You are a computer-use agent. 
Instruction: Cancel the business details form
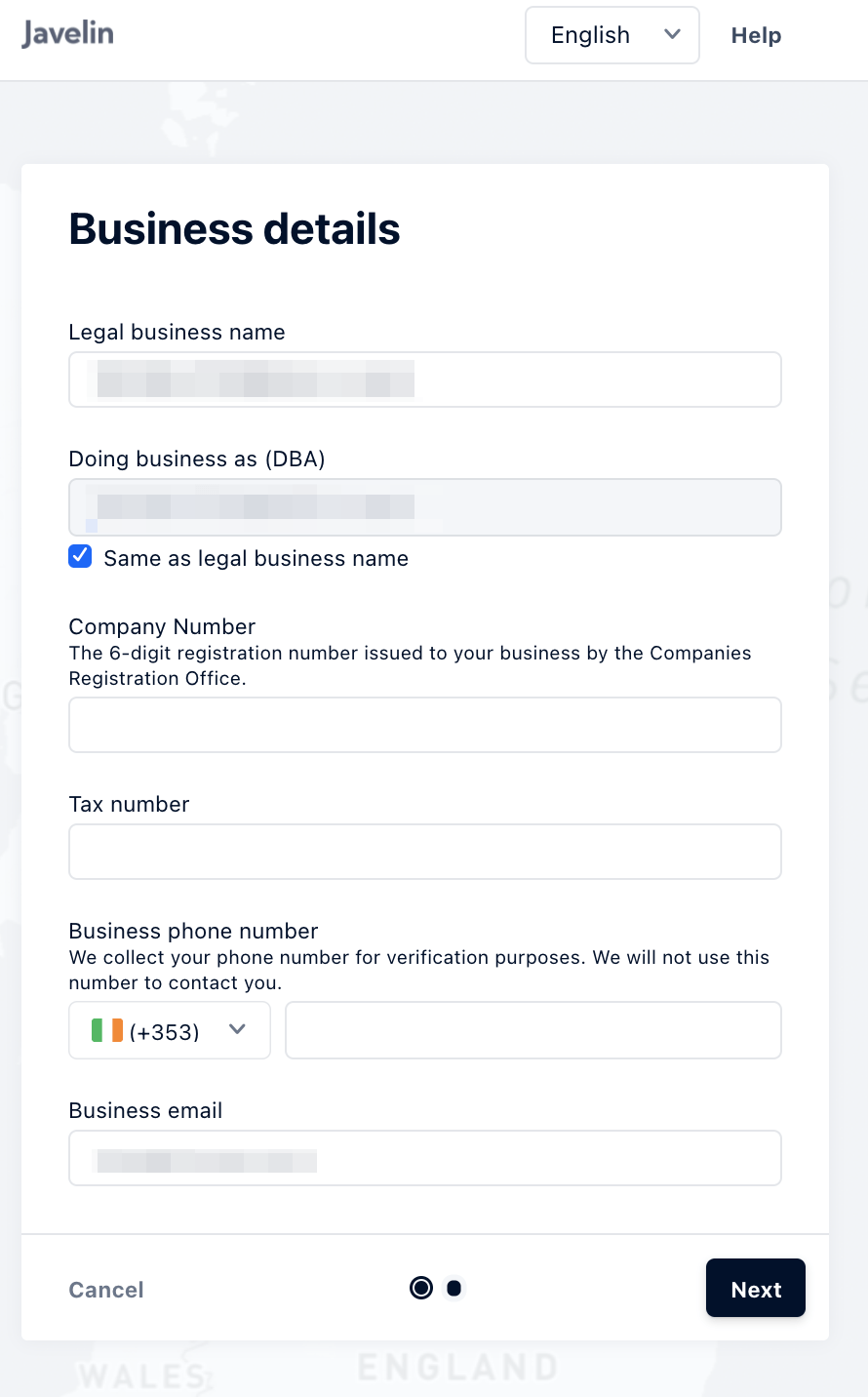(106, 1290)
